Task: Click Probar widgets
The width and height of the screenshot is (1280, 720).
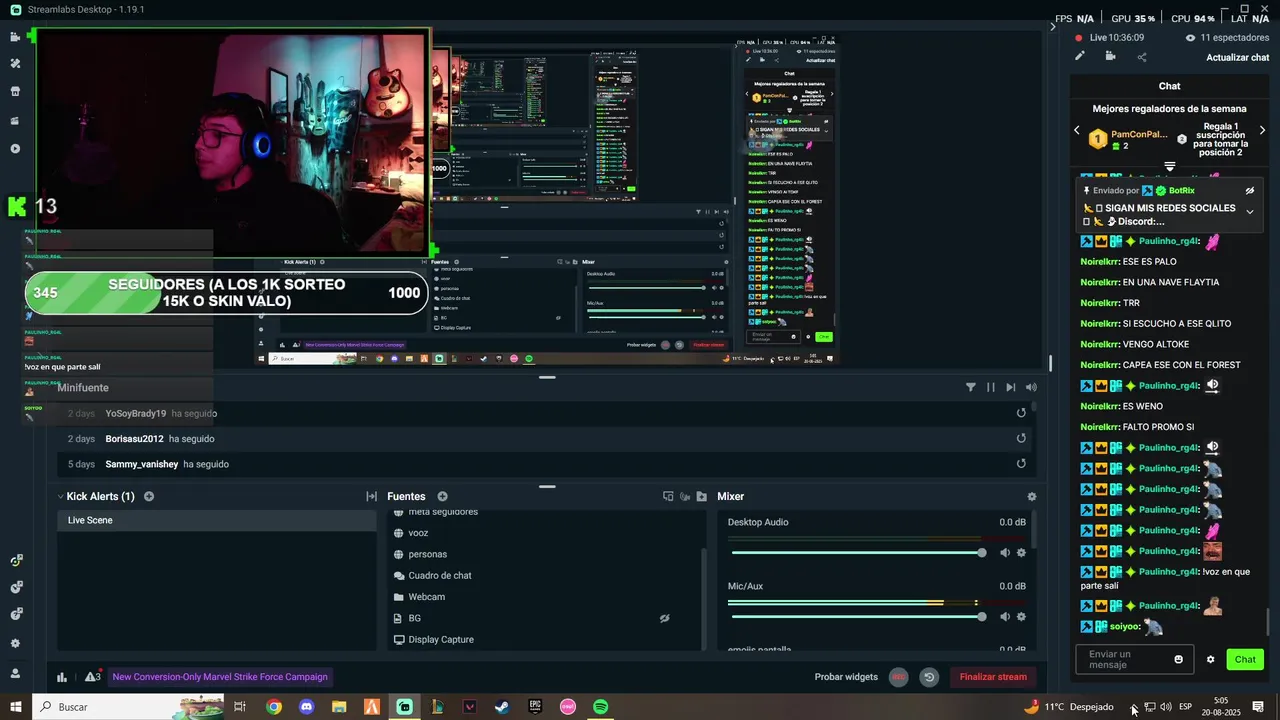Action: 846,677
